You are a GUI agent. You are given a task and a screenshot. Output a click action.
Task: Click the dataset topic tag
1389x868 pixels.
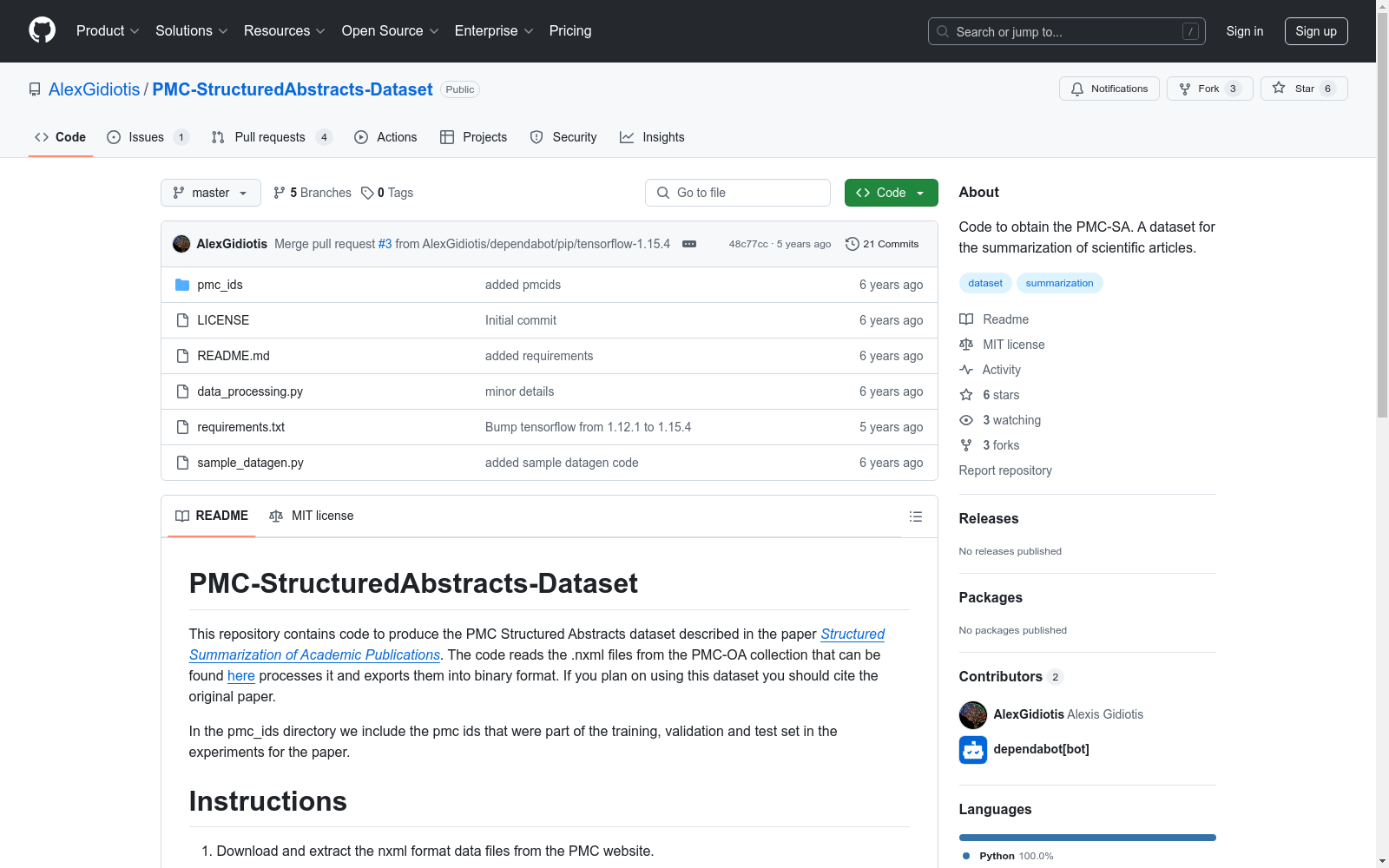click(x=985, y=283)
